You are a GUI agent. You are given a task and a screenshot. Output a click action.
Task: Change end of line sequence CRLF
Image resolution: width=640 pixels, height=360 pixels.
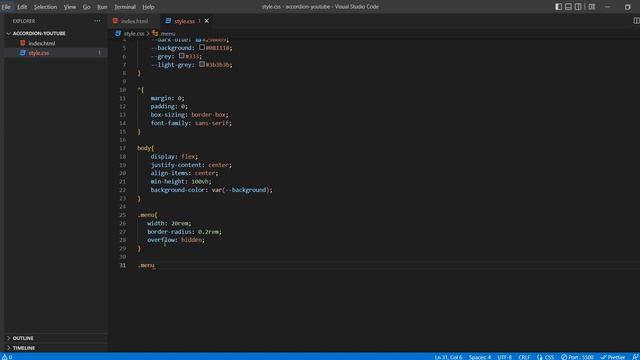pos(524,357)
